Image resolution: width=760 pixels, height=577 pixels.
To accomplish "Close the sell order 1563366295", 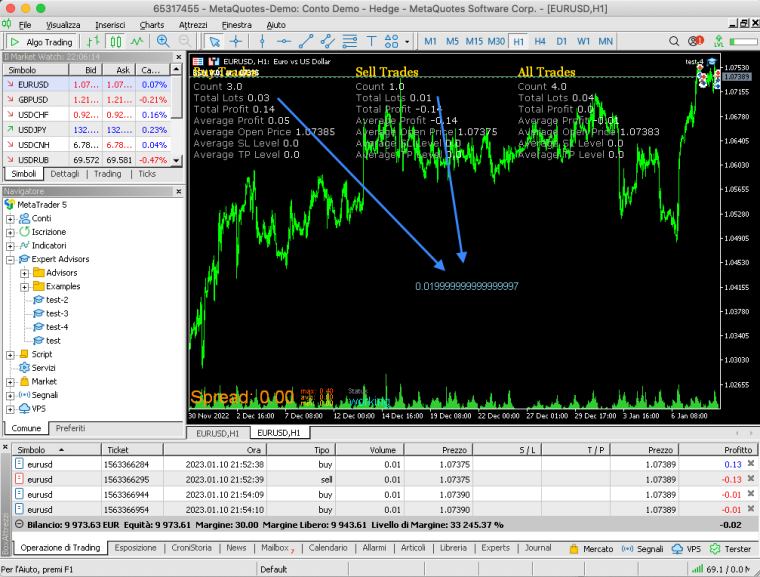I will [x=751, y=479].
